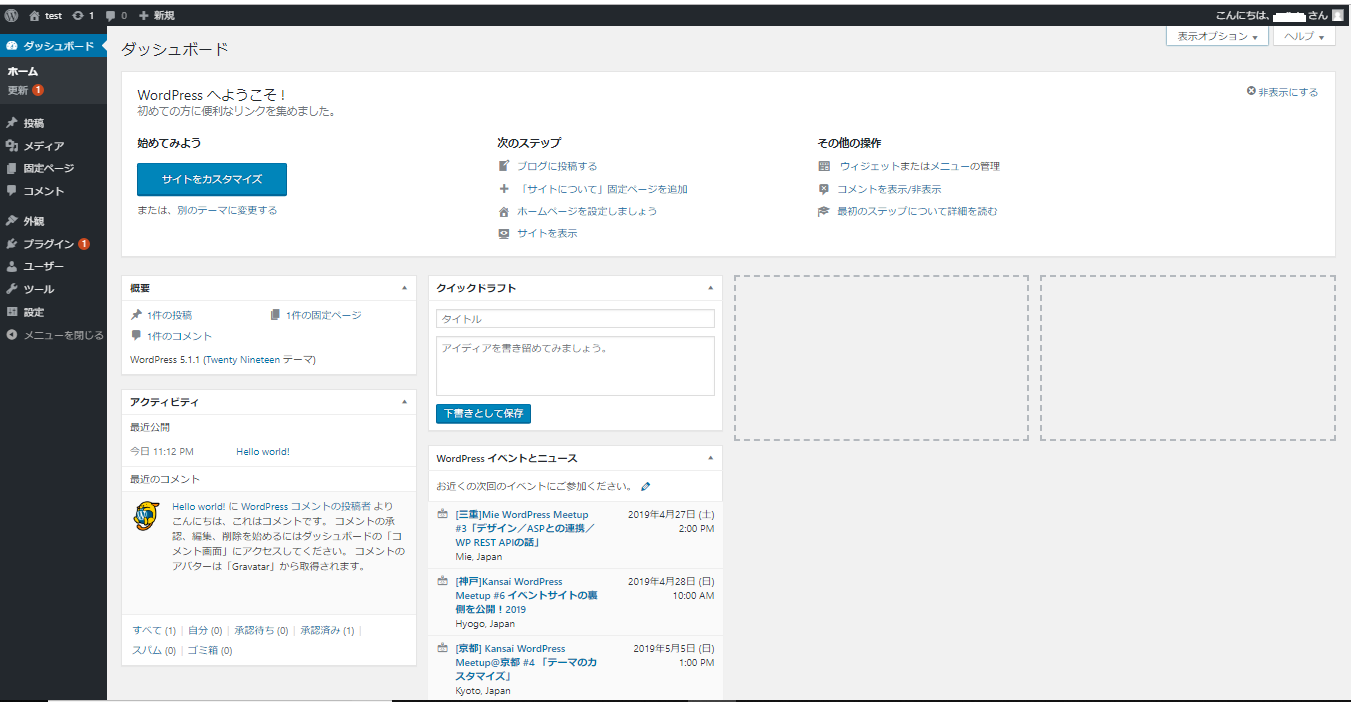Collapse the クイックドラフト panel
The image size is (1351, 702).
point(710,288)
